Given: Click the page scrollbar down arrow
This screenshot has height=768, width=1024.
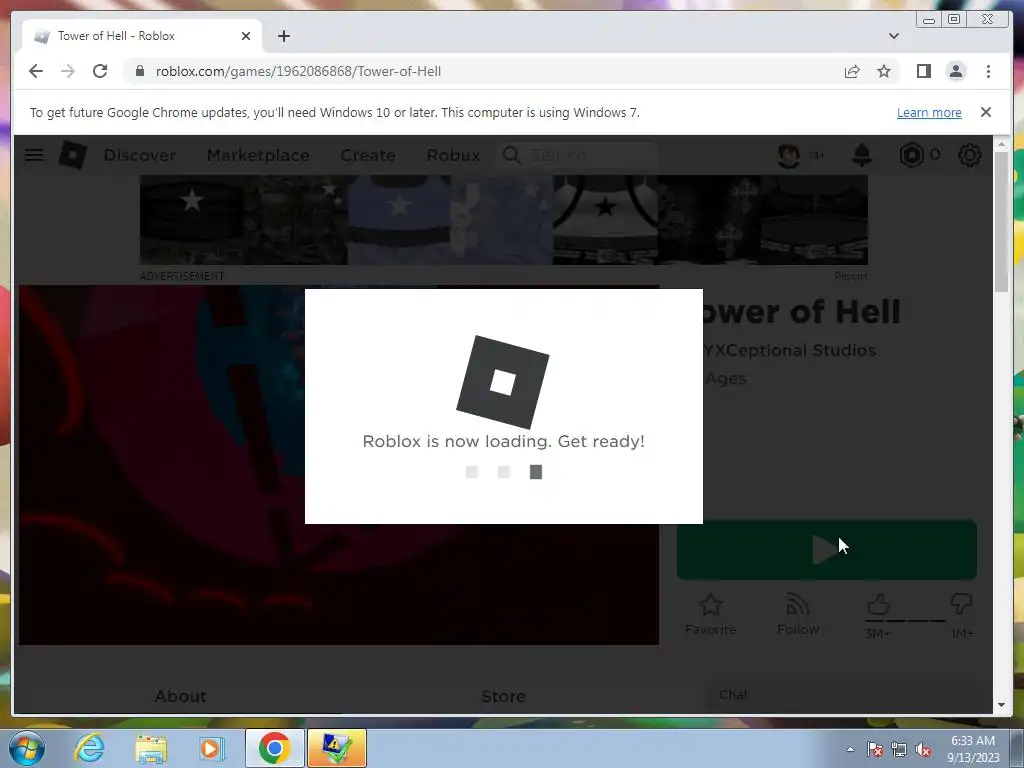Looking at the screenshot, I should click(x=1002, y=705).
